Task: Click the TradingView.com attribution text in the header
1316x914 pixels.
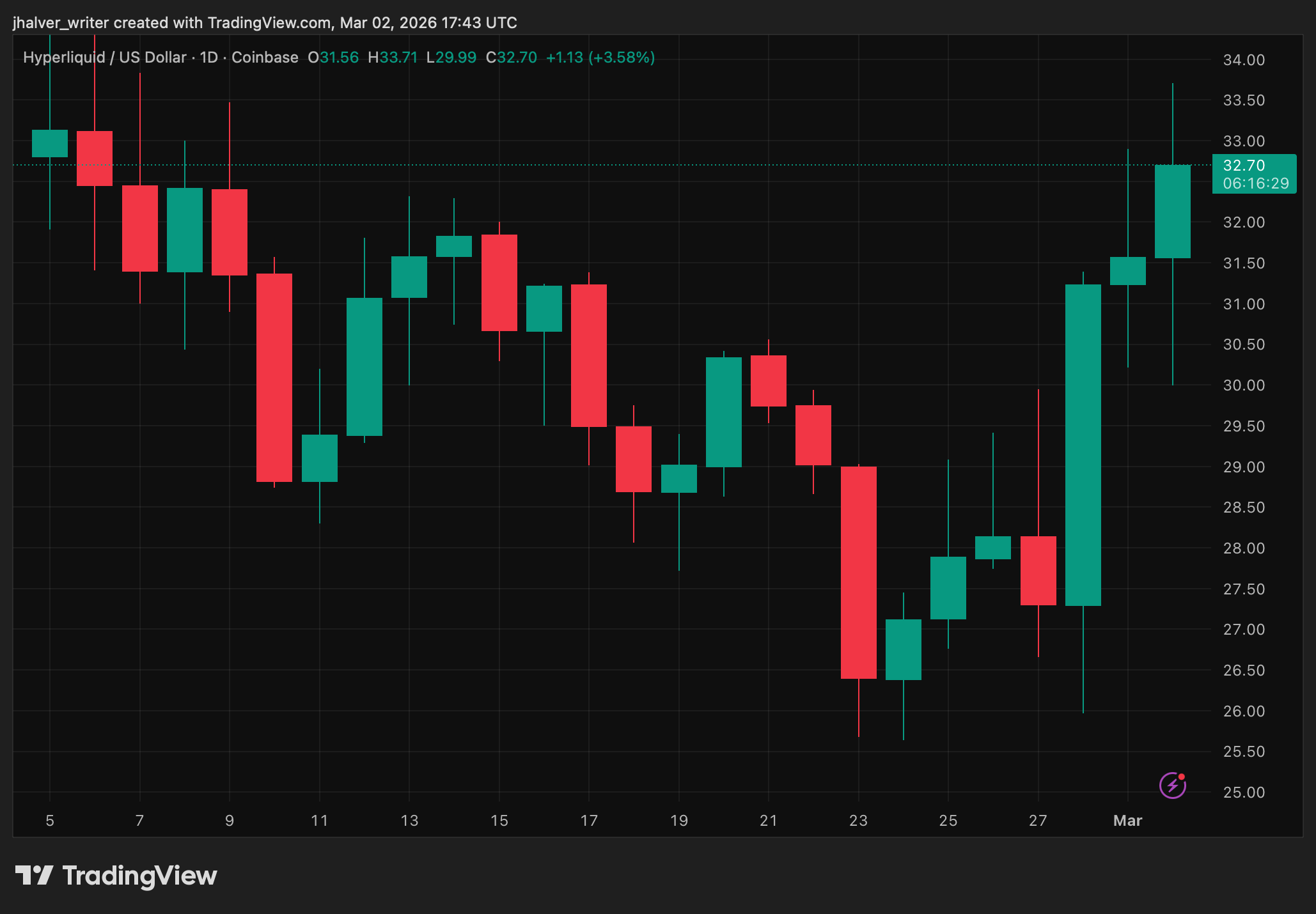Action: pos(269,23)
